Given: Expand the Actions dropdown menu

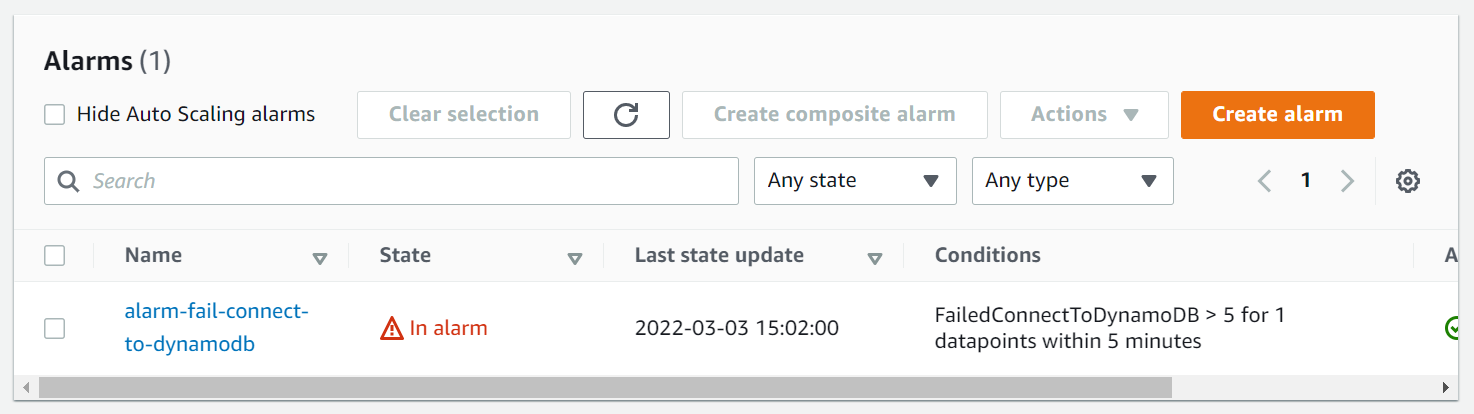Looking at the screenshot, I should tap(1084, 115).
